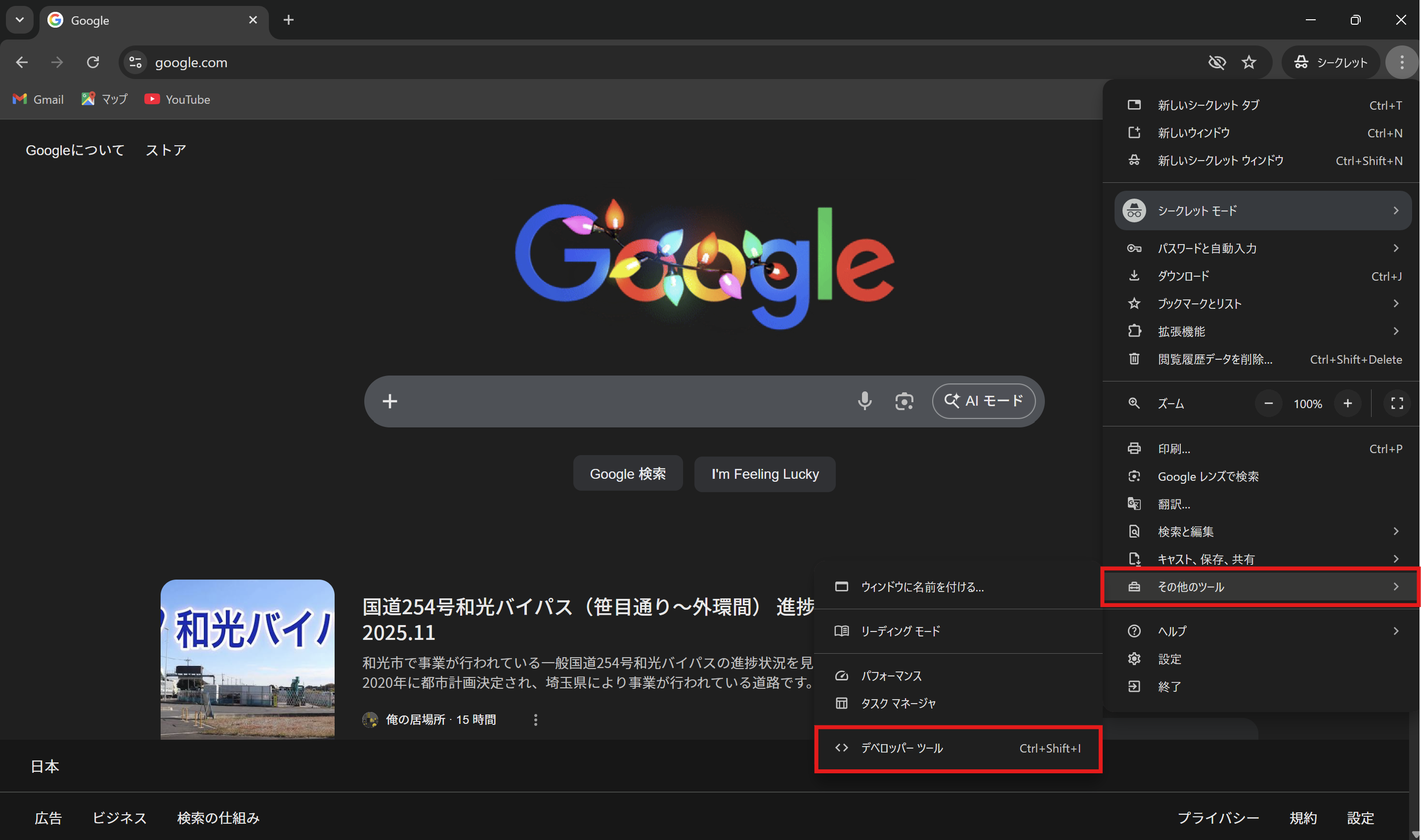Open the tab search dropdown arrow

[x=20, y=20]
